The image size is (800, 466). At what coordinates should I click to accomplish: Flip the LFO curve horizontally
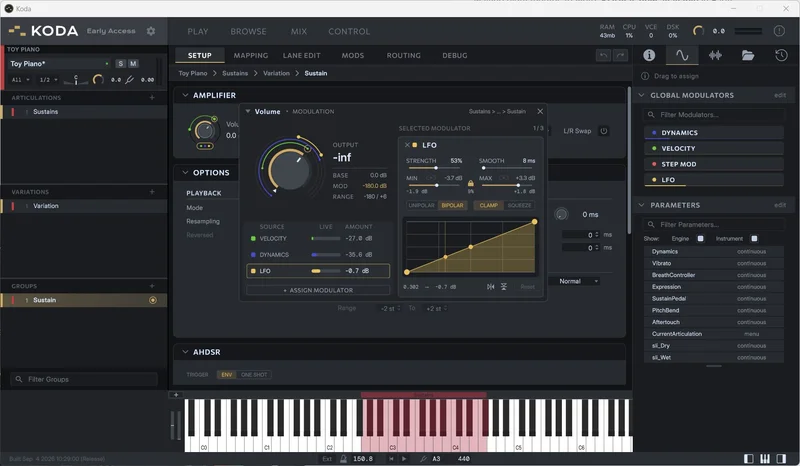point(490,287)
